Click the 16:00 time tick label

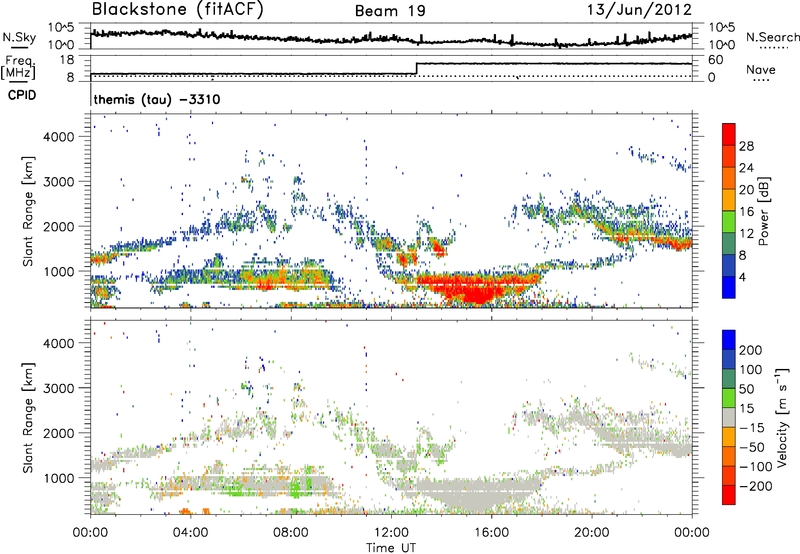tap(491, 533)
